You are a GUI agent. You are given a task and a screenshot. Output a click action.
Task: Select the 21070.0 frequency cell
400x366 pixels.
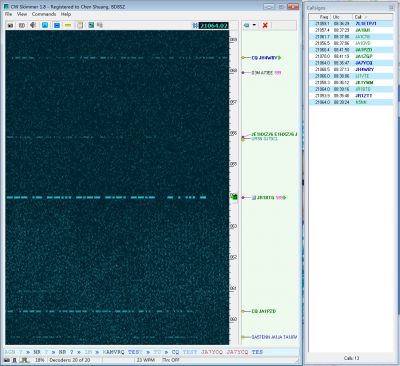(x=322, y=56)
